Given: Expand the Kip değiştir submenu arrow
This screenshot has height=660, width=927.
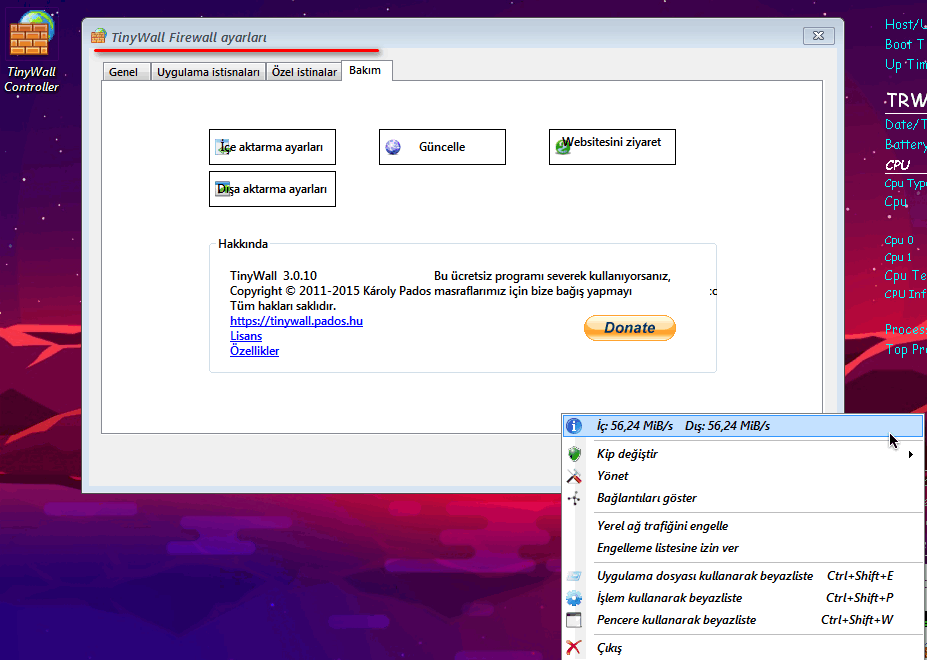Looking at the screenshot, I should coord(911,454).
